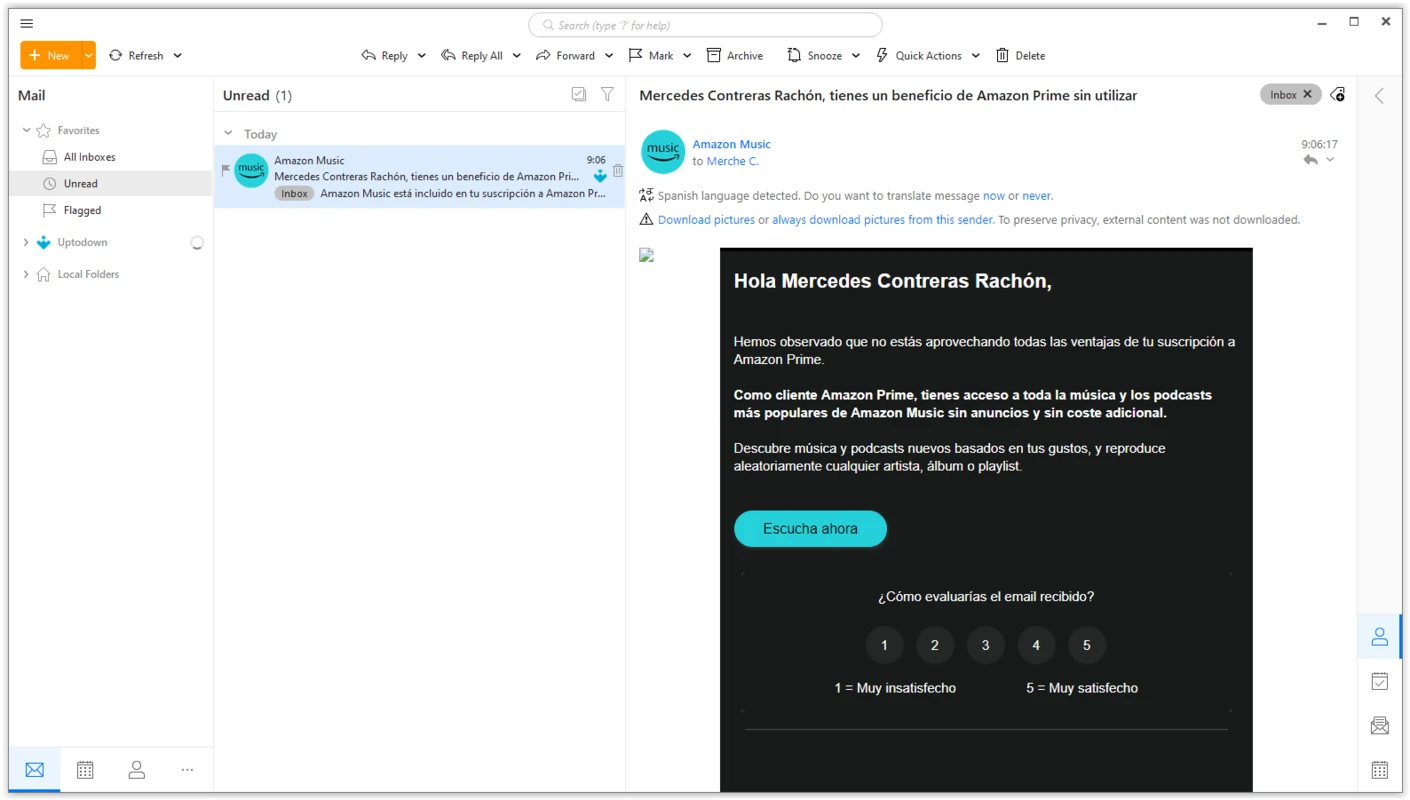This screenshot has width=1410, height=800.
Task: Select the Flagged folder in Favorites
Action: tap(82, 210)
